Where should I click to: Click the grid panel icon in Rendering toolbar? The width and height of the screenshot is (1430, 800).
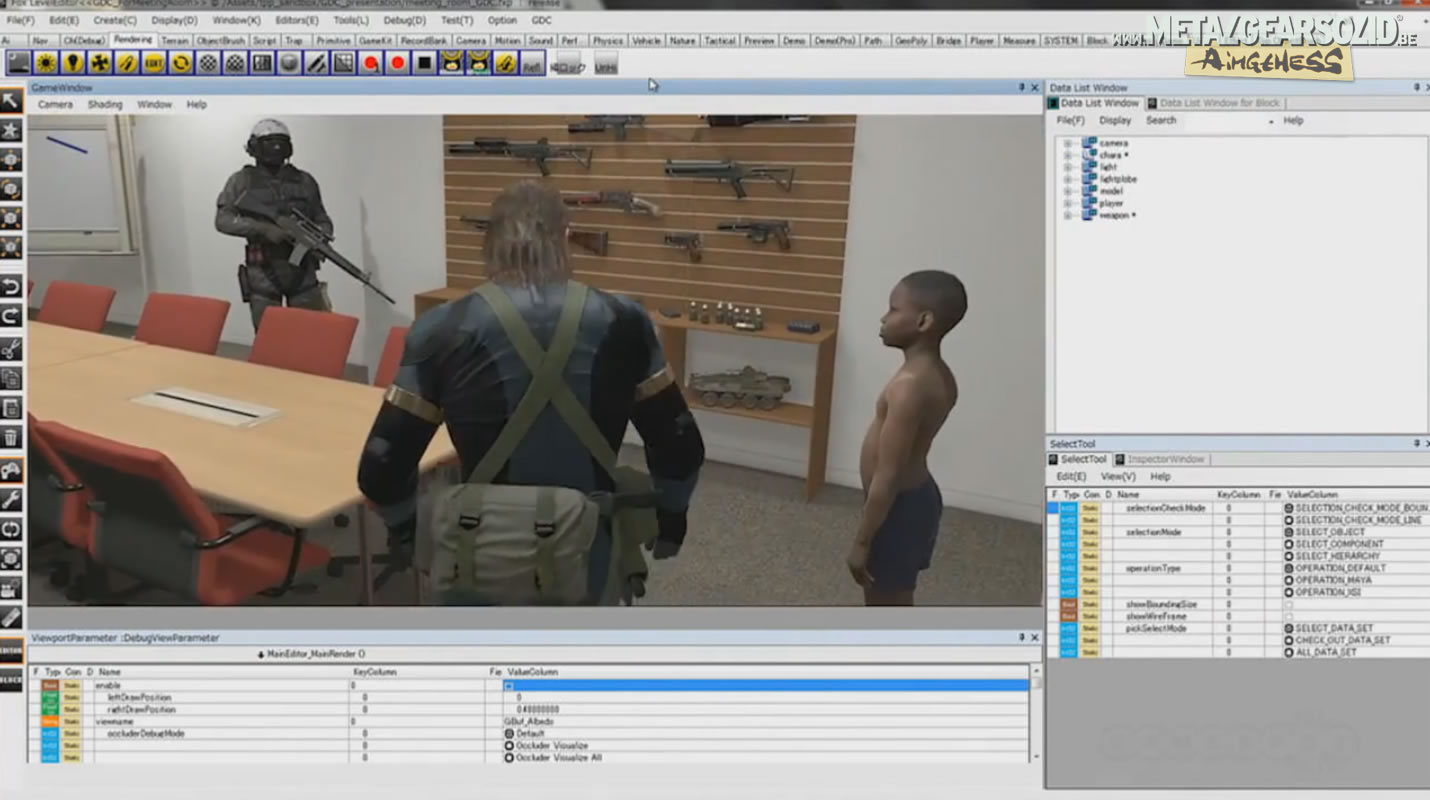point(262,63)
